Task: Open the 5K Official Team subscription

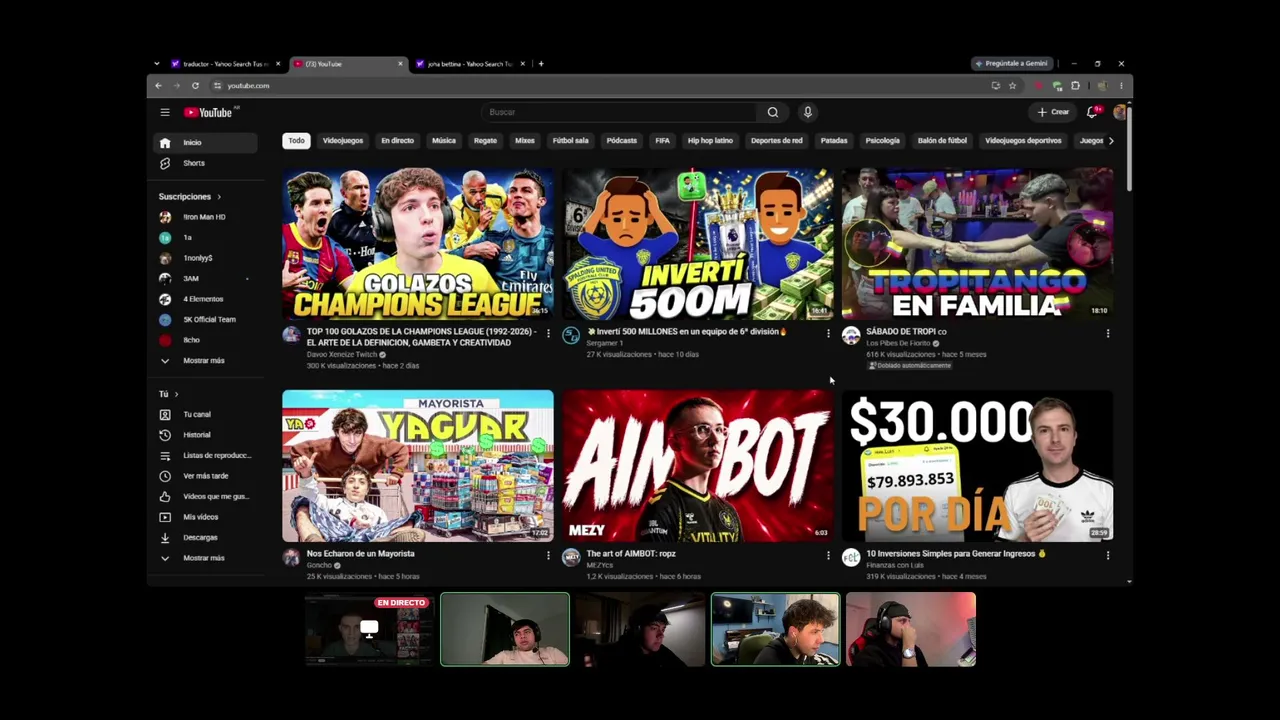Action: click(x=203, y=320)
